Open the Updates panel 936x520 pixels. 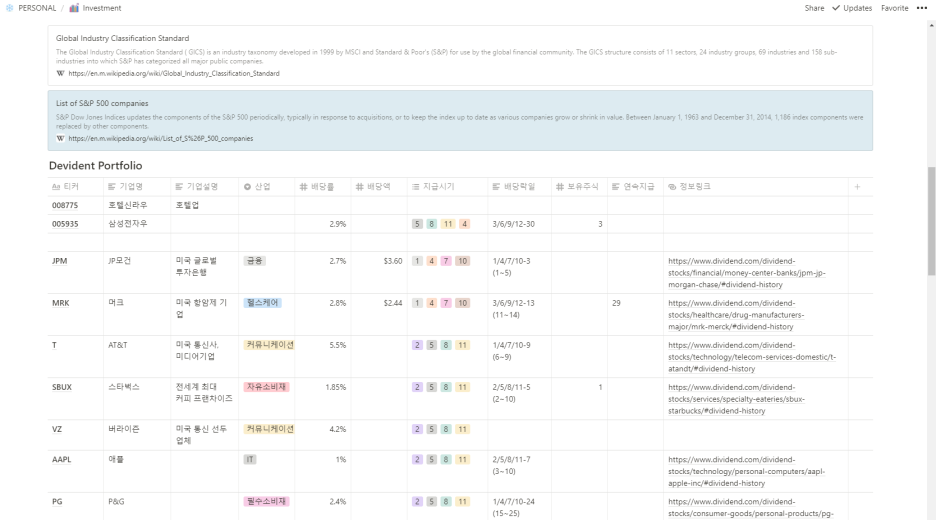pos(852,8)
